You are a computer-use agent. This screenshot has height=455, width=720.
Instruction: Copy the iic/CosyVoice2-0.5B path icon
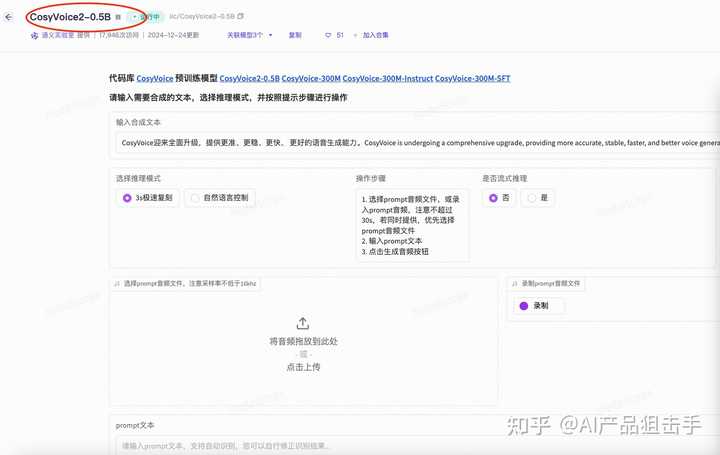pyautogui.click(x=241, y=16)
